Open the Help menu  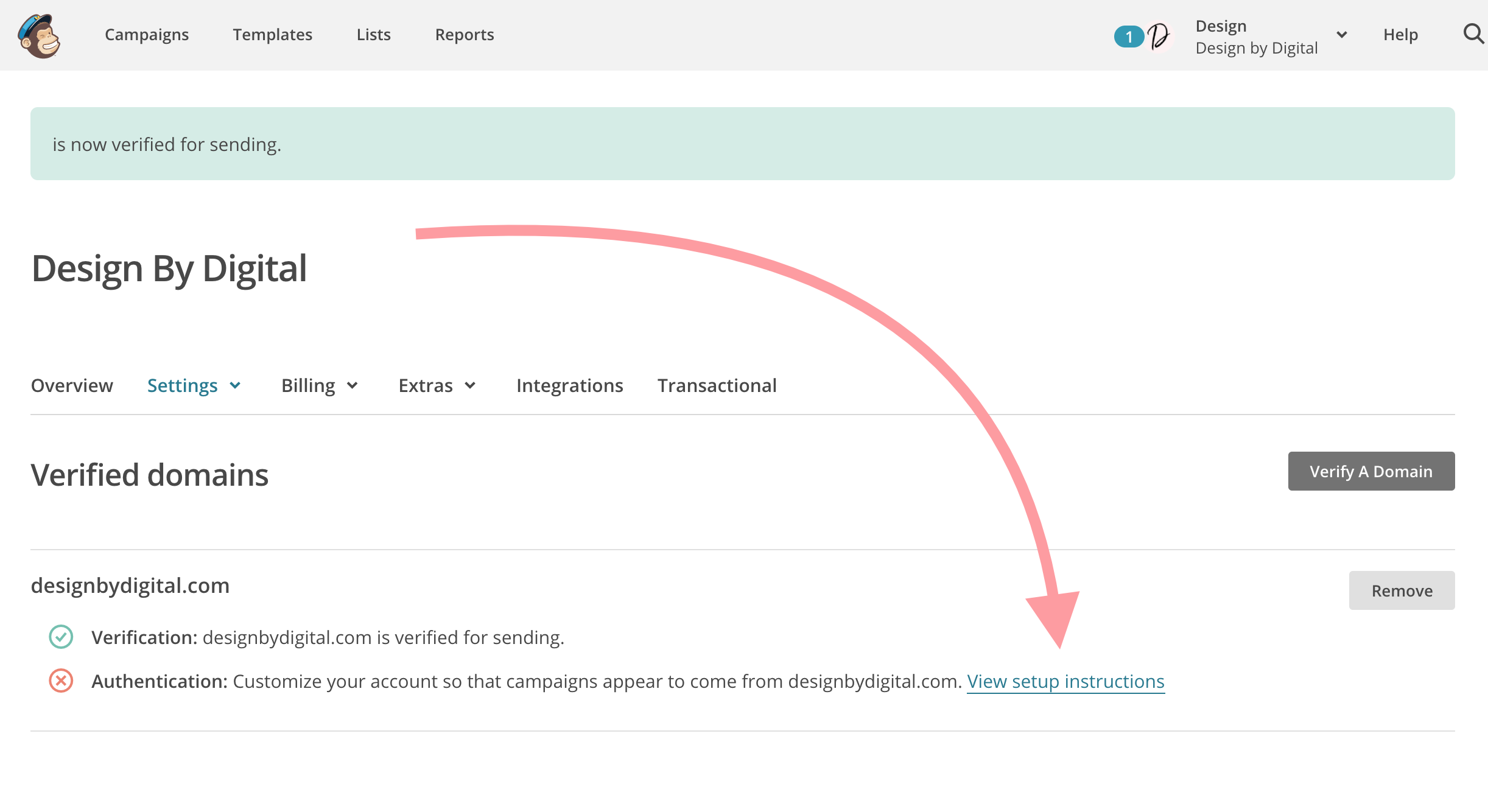1400,35
